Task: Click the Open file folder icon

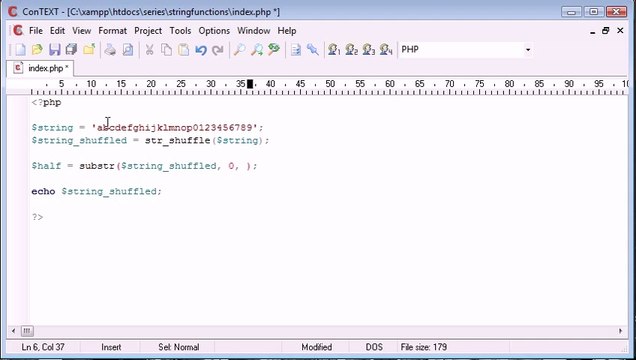Action: (37, 50)
